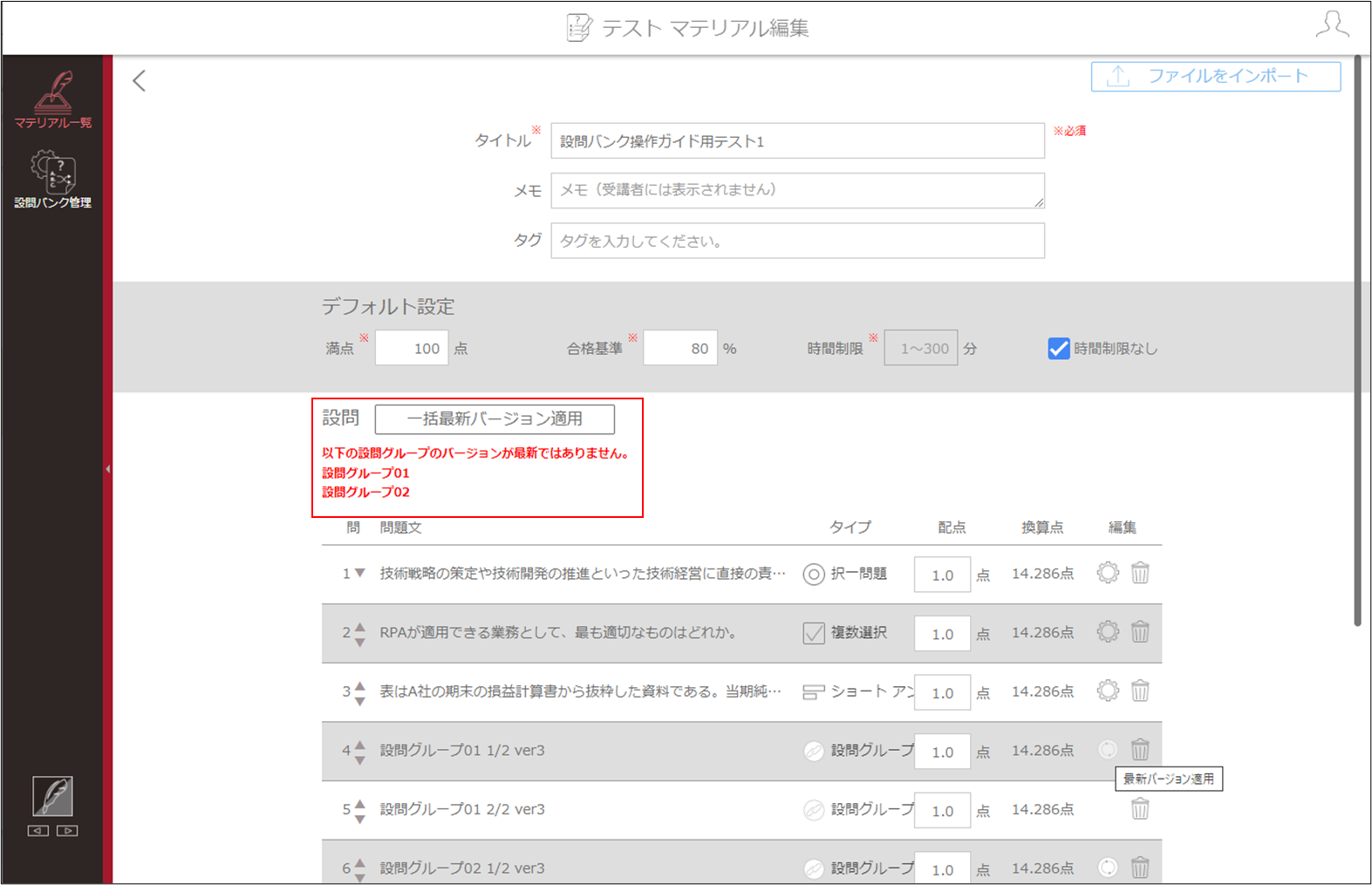Click the 合格基準 percentage field
The height and width of the screenshot is (885, 1372).
680,348
